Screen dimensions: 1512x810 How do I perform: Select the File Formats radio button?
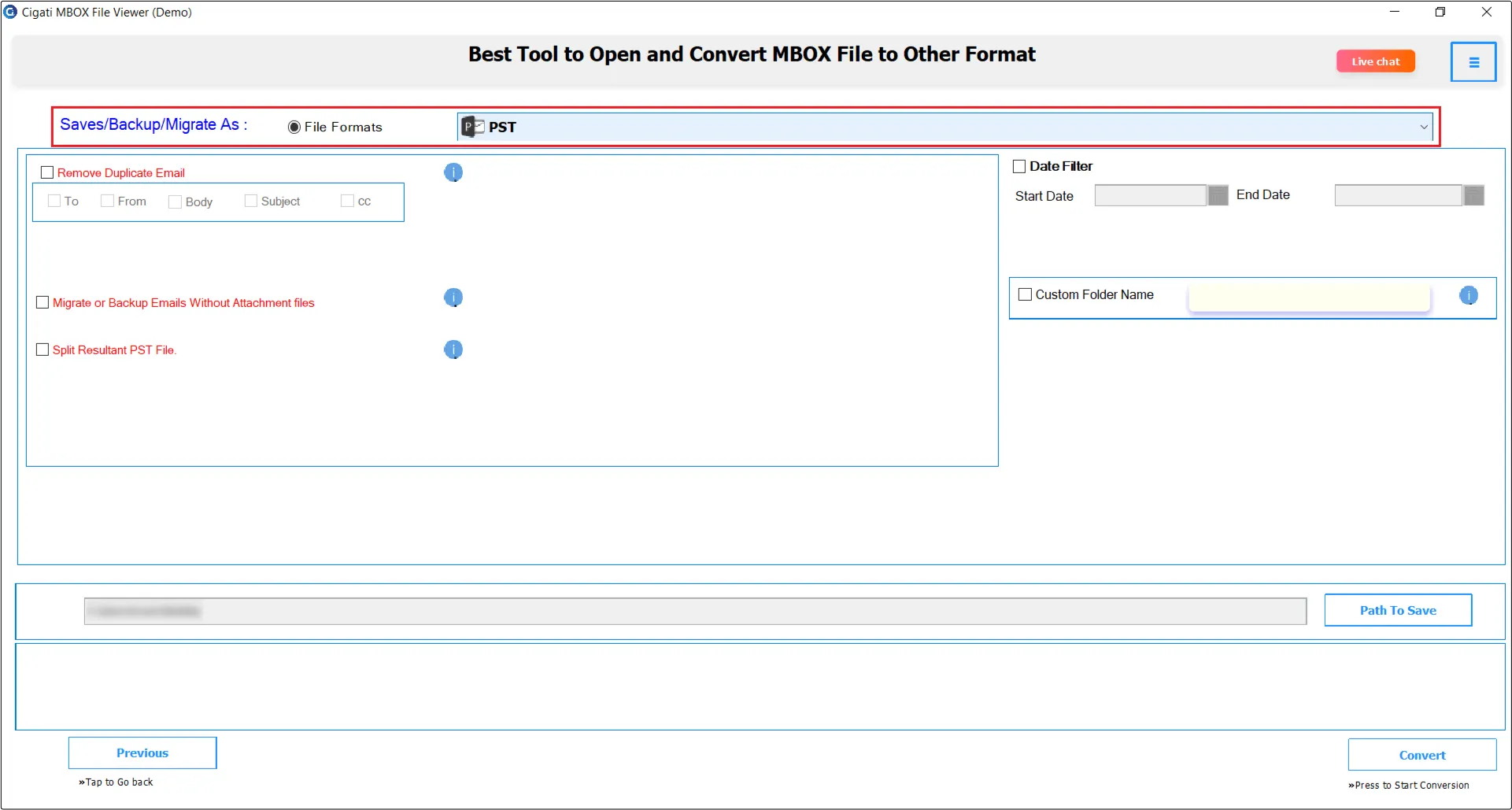click(x=294, y=127)
